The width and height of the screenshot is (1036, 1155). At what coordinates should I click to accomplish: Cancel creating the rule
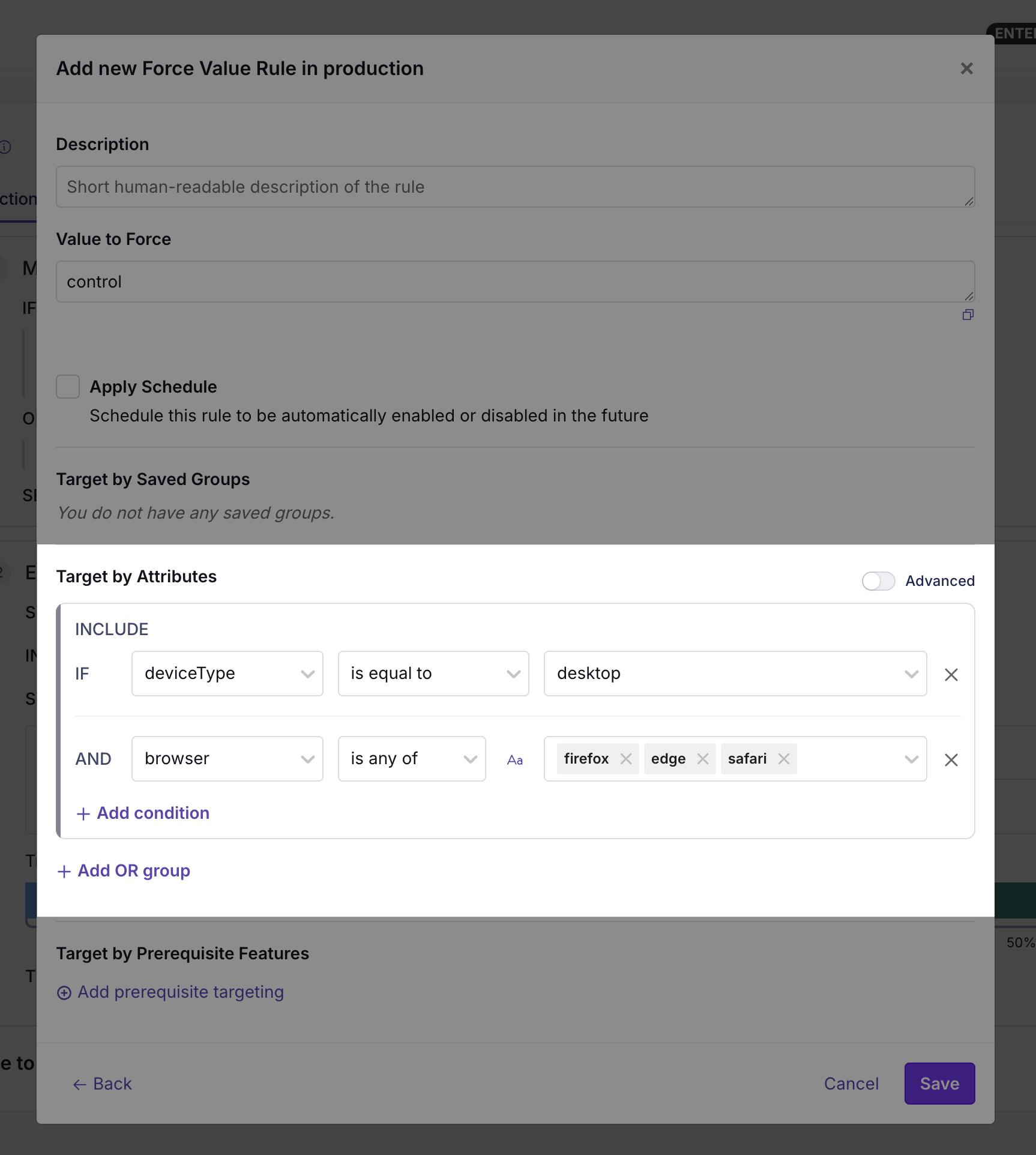(x=851, y=1084)
